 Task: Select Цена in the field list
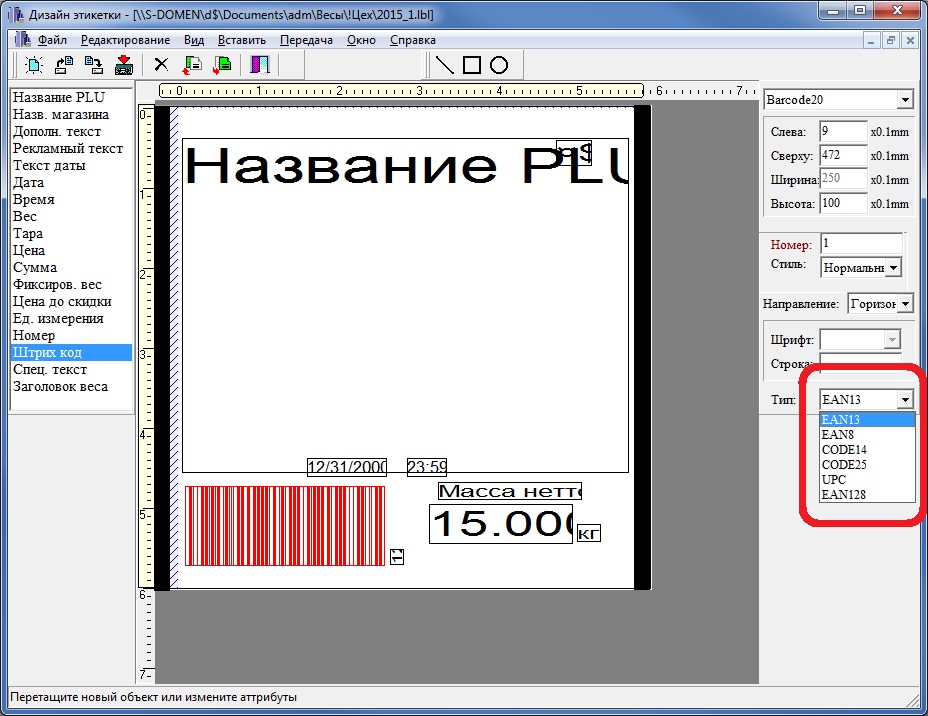tap(29, 250)
